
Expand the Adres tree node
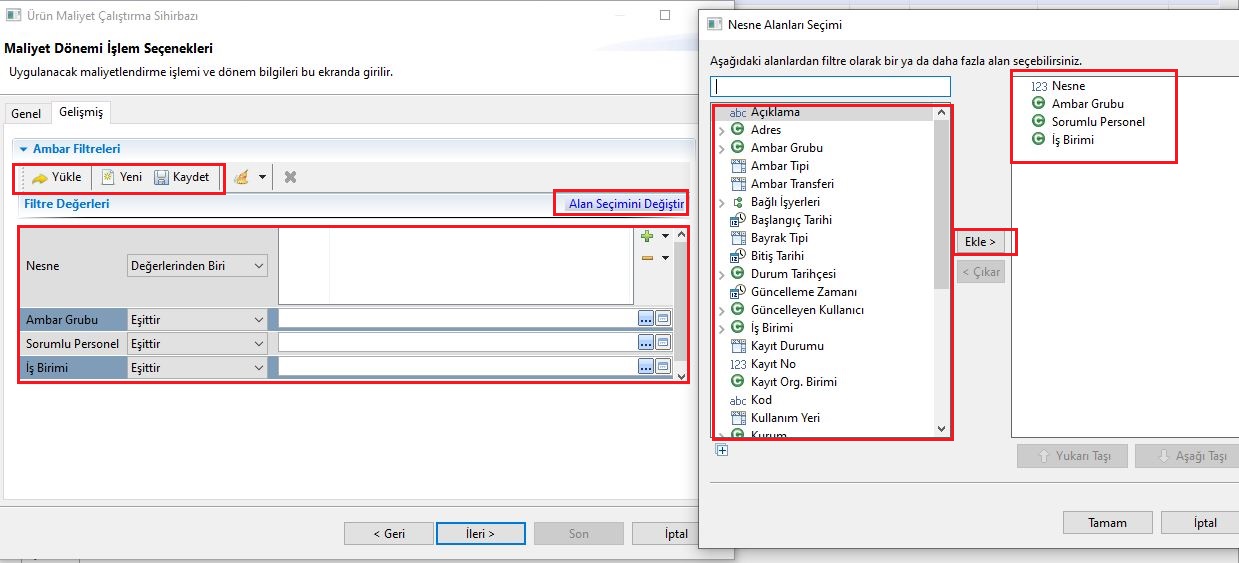tap(721, 130)
